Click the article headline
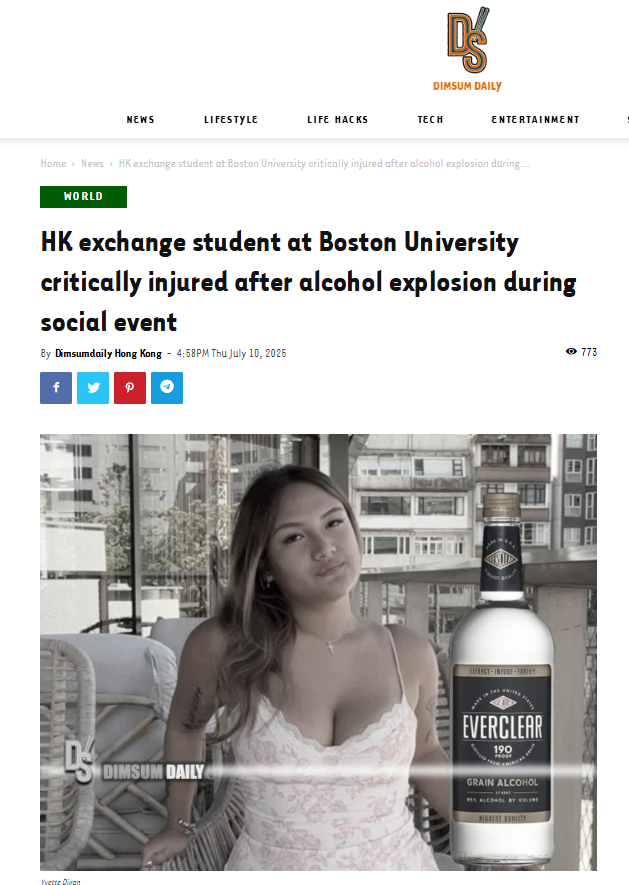The image size is (629, 885). coord(308,282)
